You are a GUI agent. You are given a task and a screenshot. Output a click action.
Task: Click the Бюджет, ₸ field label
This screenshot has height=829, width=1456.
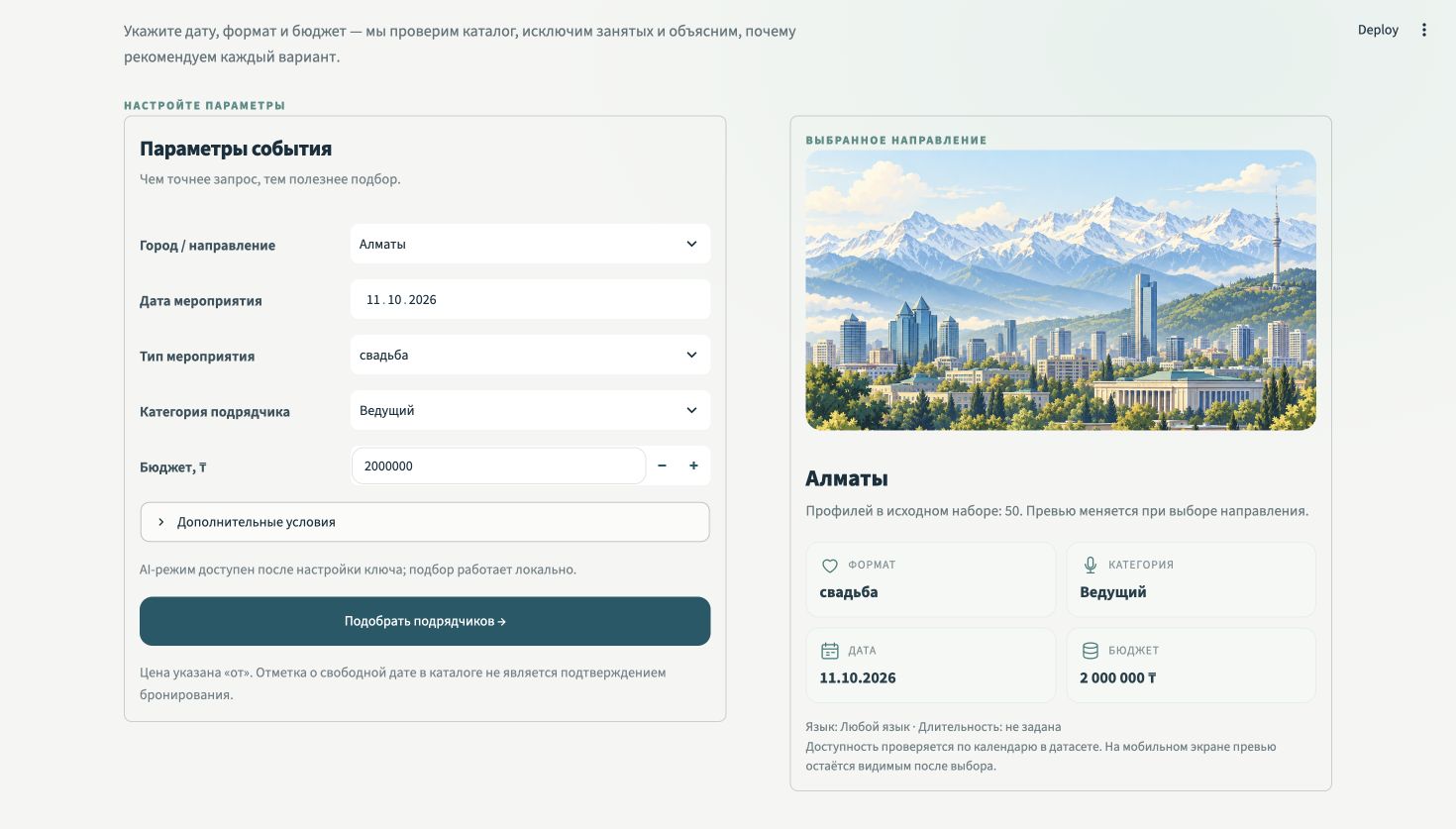(x=173, y=467)
